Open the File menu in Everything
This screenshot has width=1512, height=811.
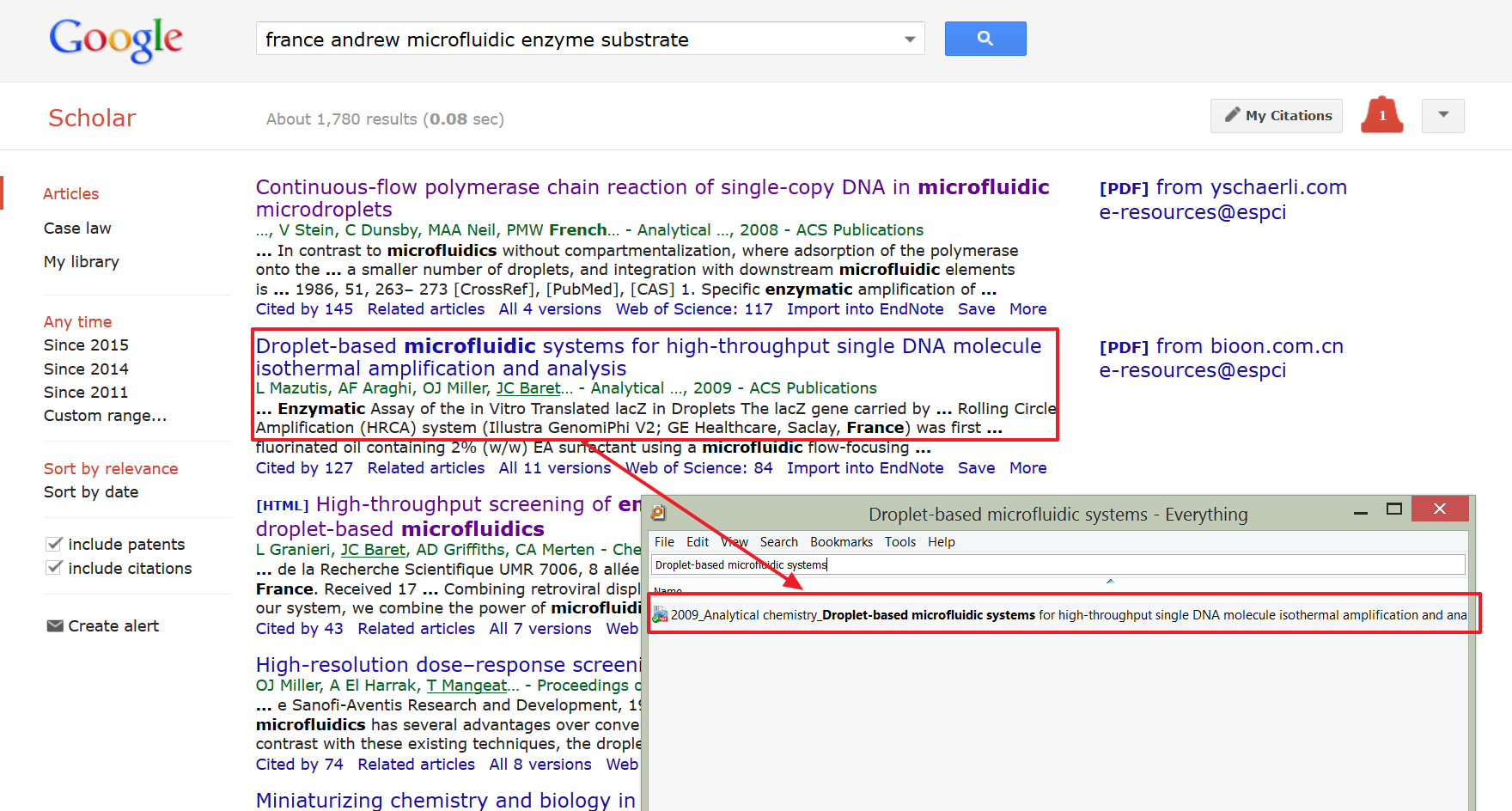(664, 542)
